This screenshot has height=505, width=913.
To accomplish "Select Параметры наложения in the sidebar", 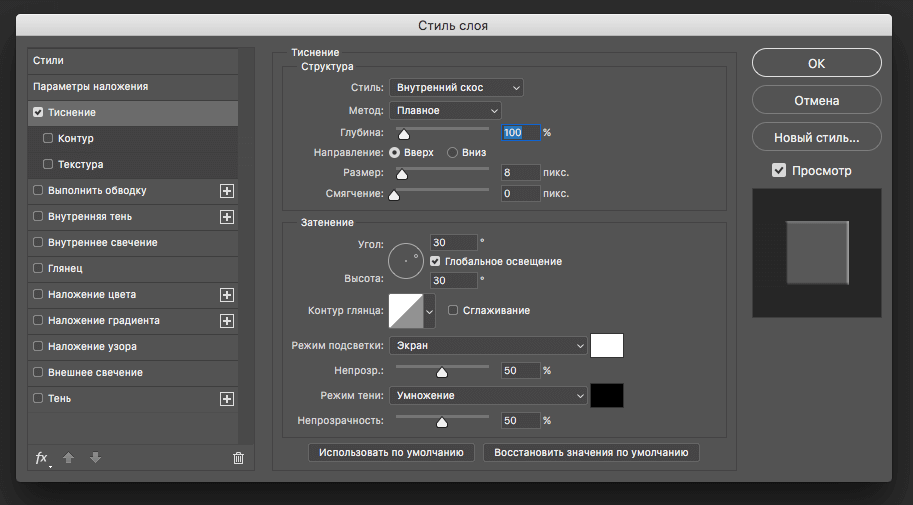I will pos(90,87).
